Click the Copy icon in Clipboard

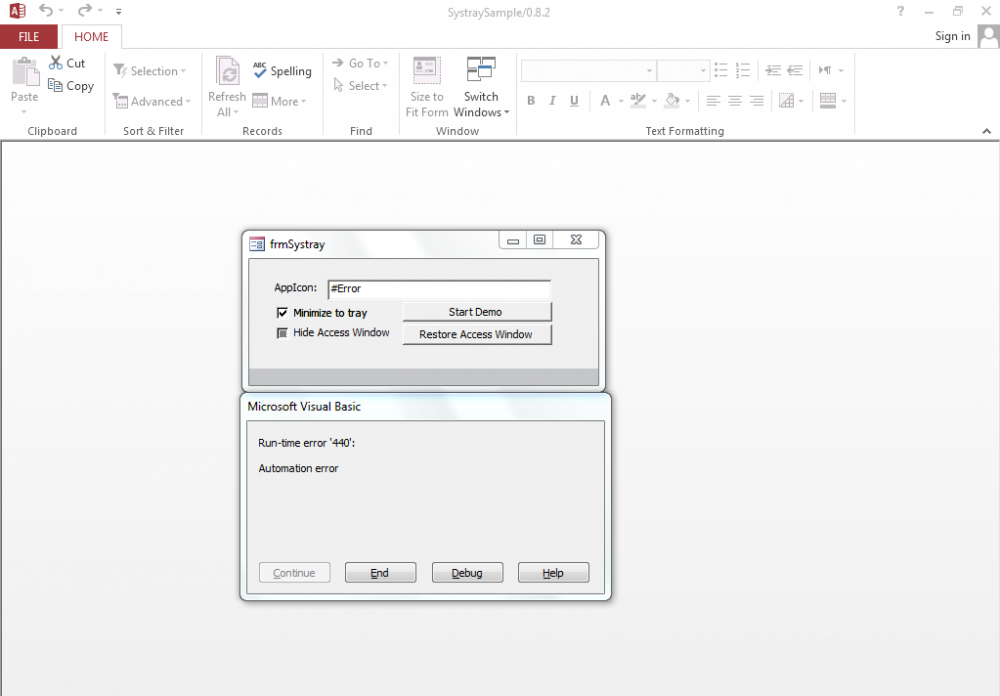point(55,85)
